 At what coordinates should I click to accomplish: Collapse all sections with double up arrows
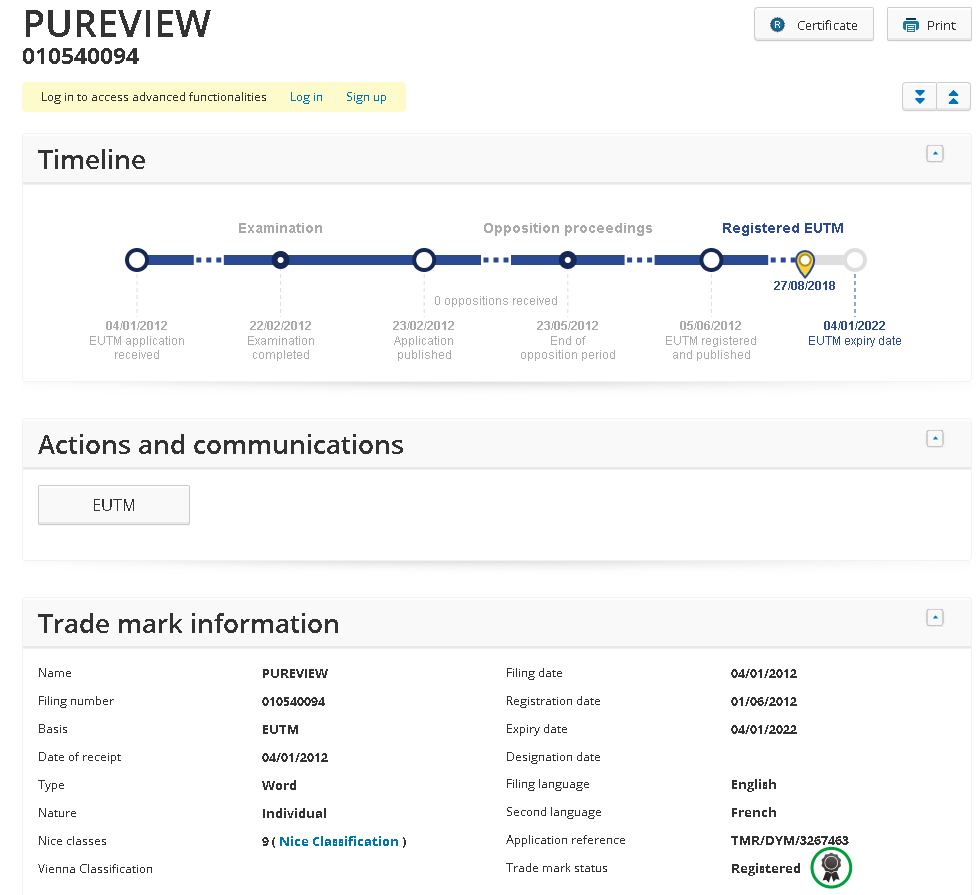(953, 97)
